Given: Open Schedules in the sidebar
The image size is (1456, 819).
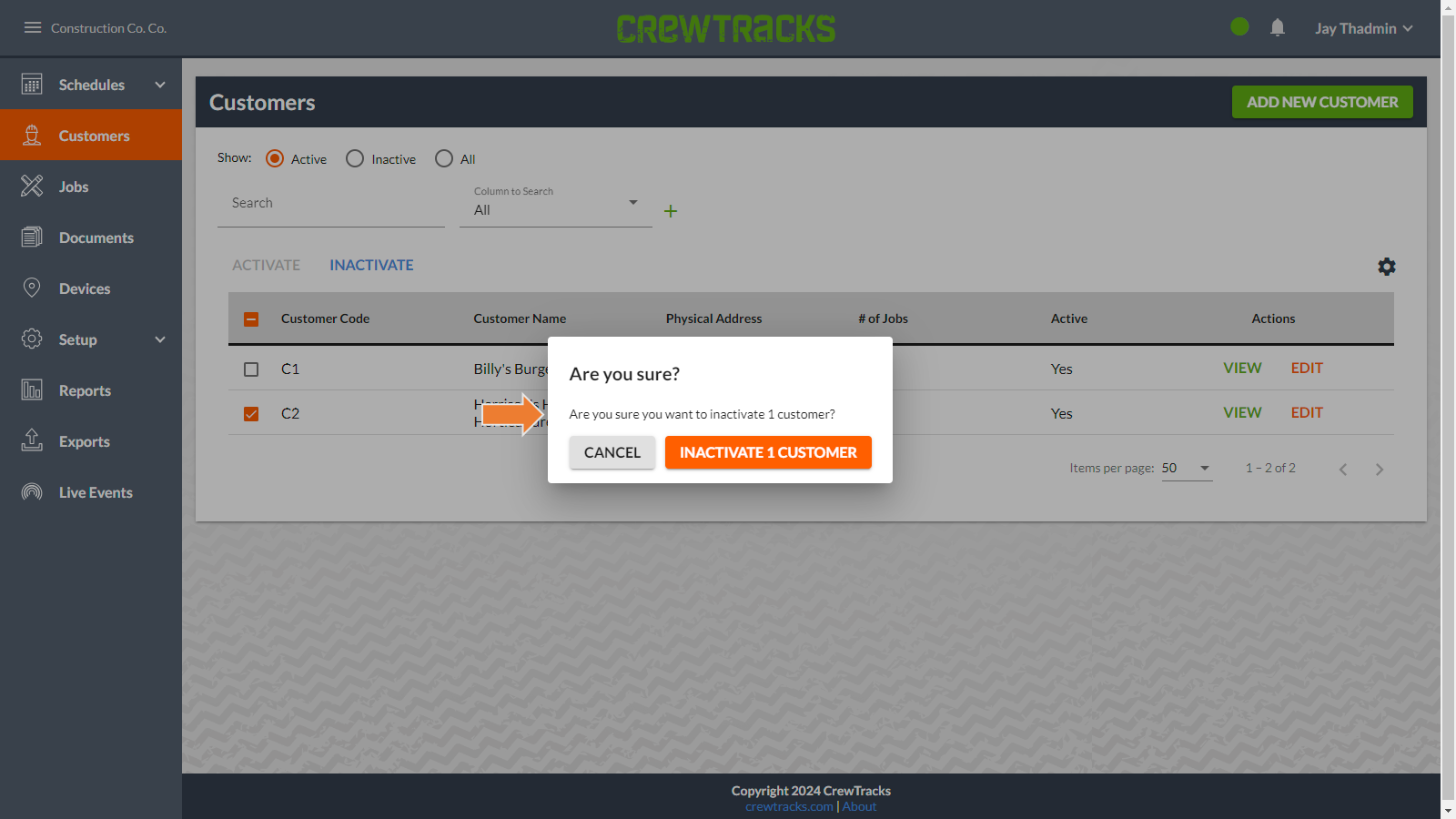Looking at the screenshot, I should [91, 85].
